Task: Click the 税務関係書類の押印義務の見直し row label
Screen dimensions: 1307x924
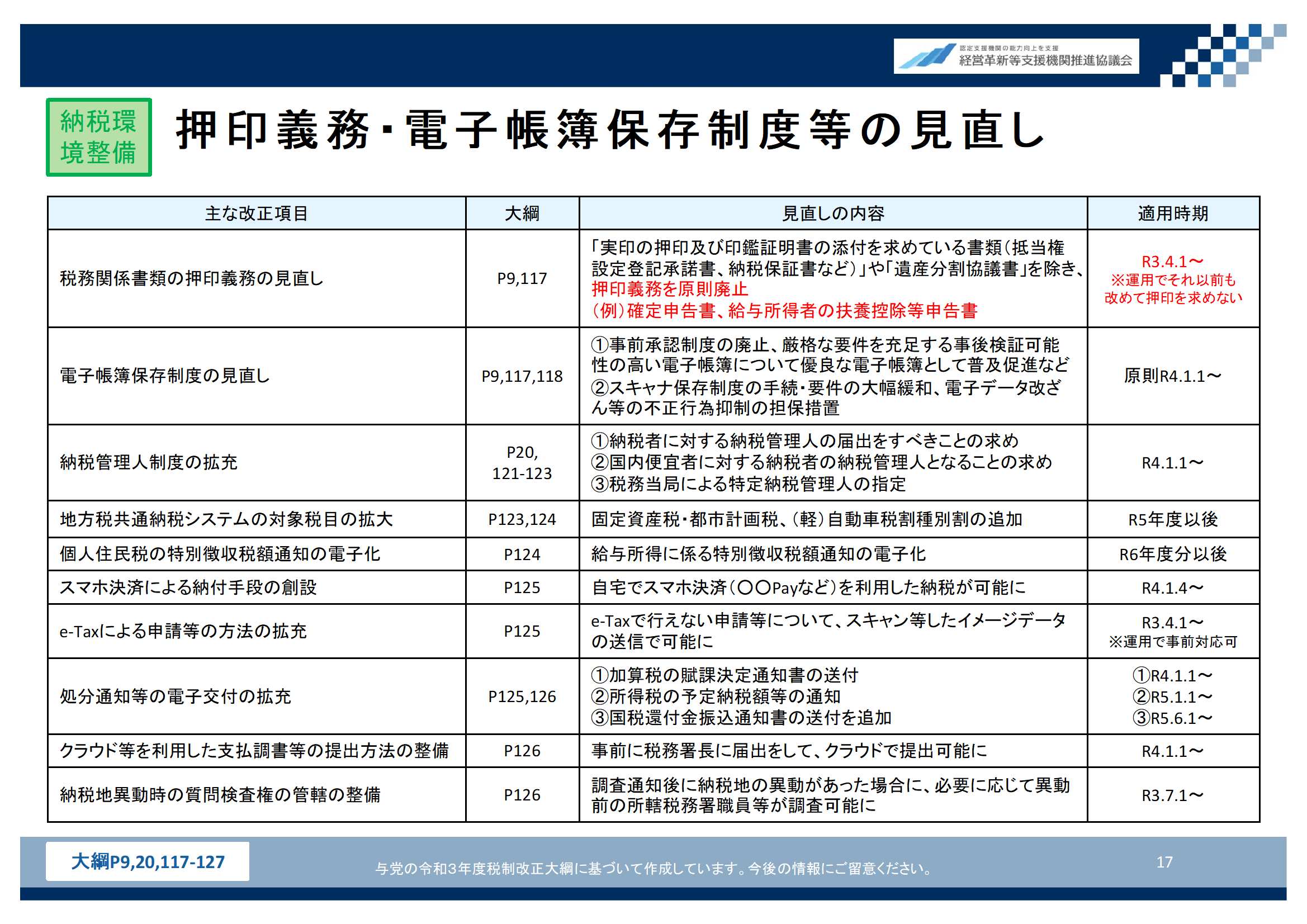Action: click(x=192, y=278)
